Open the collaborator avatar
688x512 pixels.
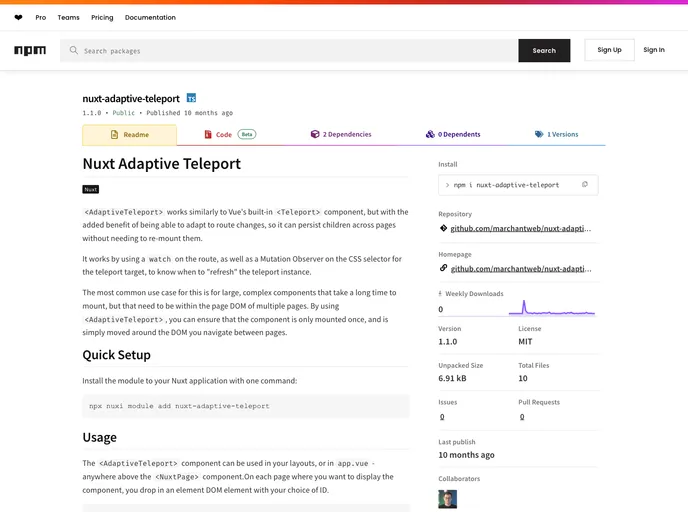[x=448, y=499]
